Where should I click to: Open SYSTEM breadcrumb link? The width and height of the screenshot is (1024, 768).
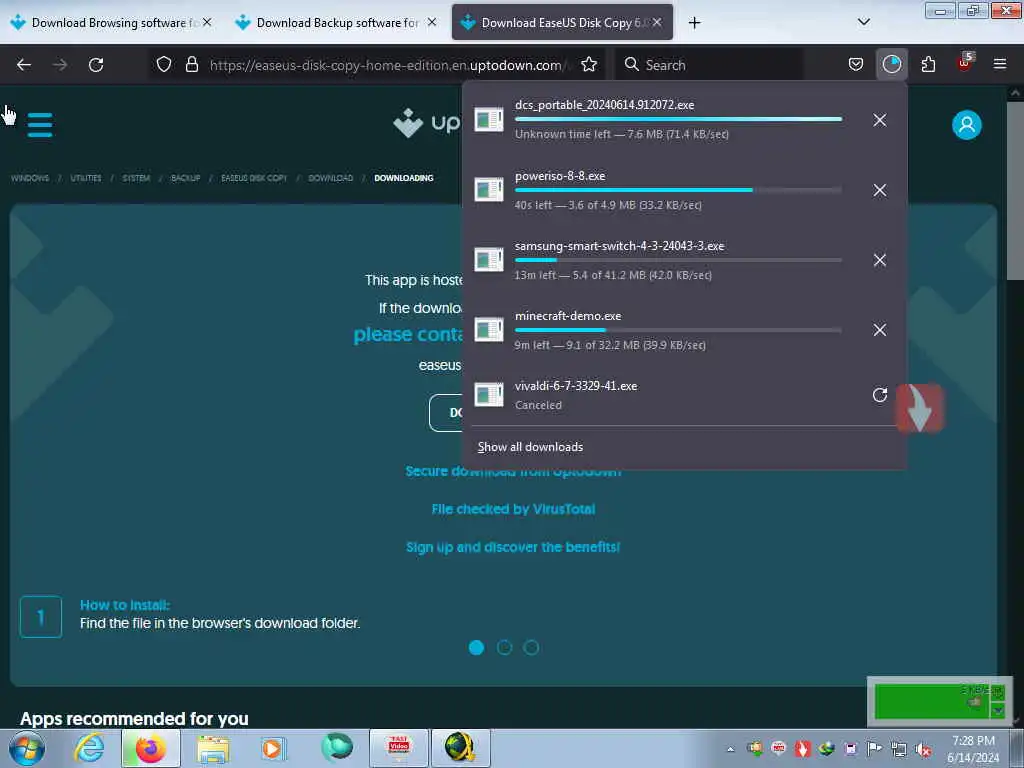point(136,178)
